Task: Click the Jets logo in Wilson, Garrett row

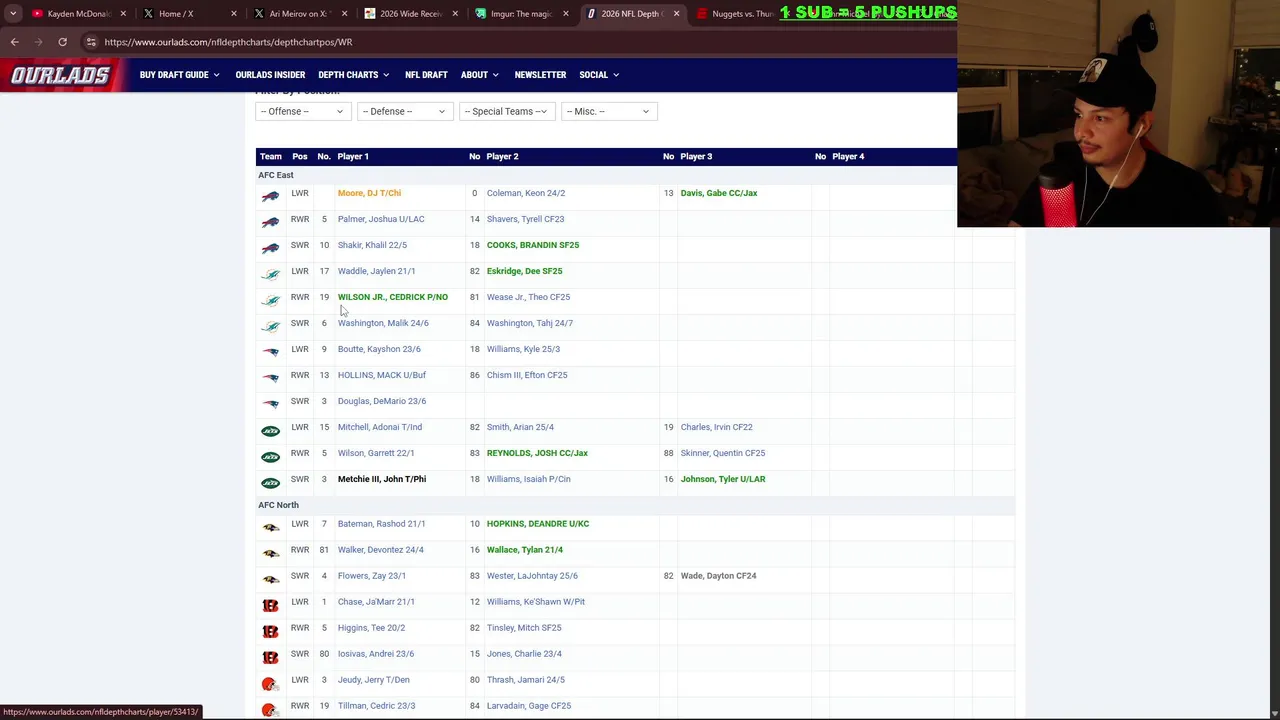Action: point(270,457)
